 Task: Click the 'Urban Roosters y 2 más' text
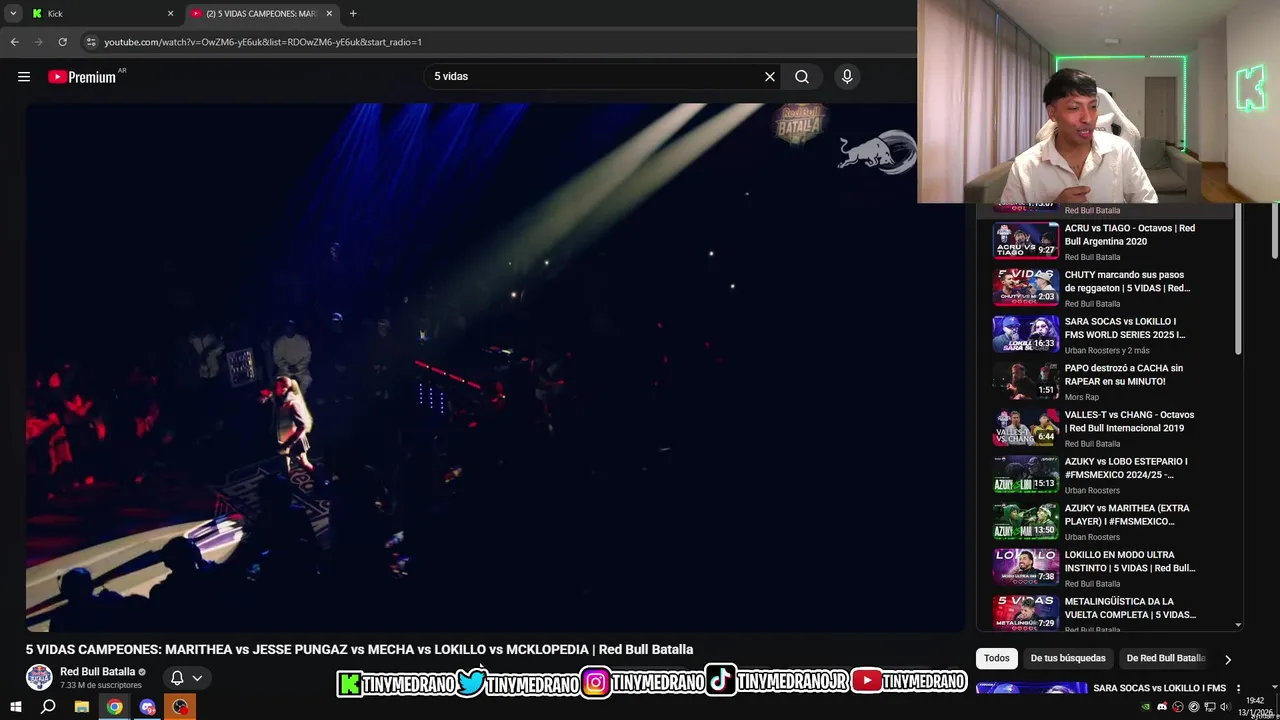coord(1107,350)
